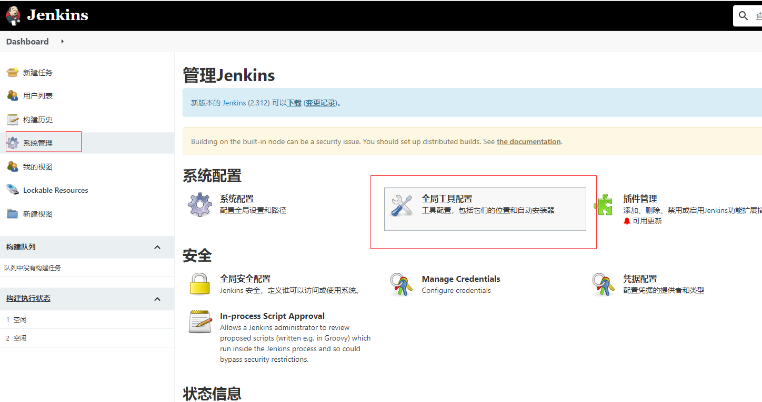Image resolution: width=762 pixels, height=402 pixels.
Task: Click the 插件管理 puzzle icon
Action: [x=604, y=204]
